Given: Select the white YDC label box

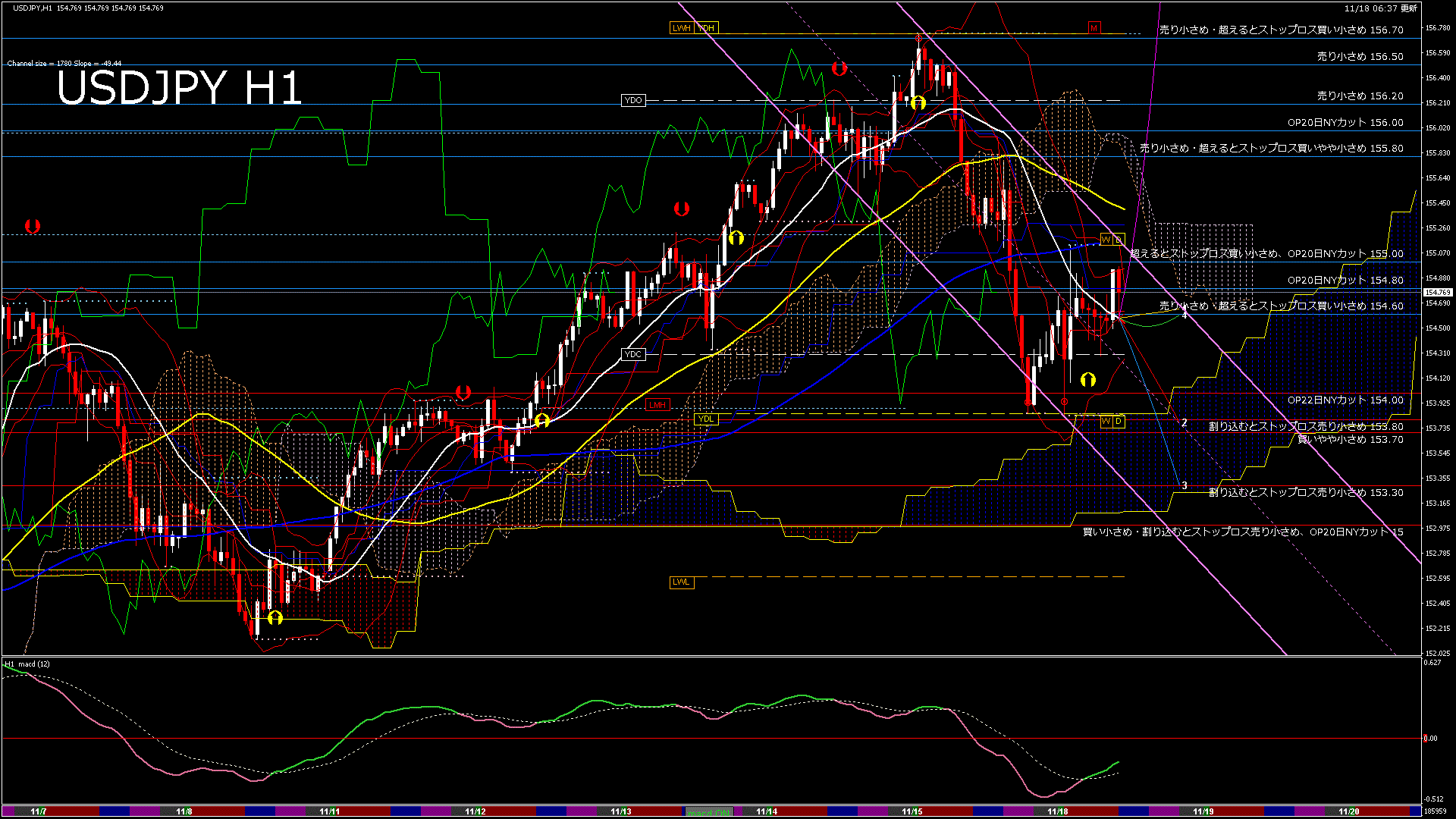Looking at the screenshot, I should (632, 354).
